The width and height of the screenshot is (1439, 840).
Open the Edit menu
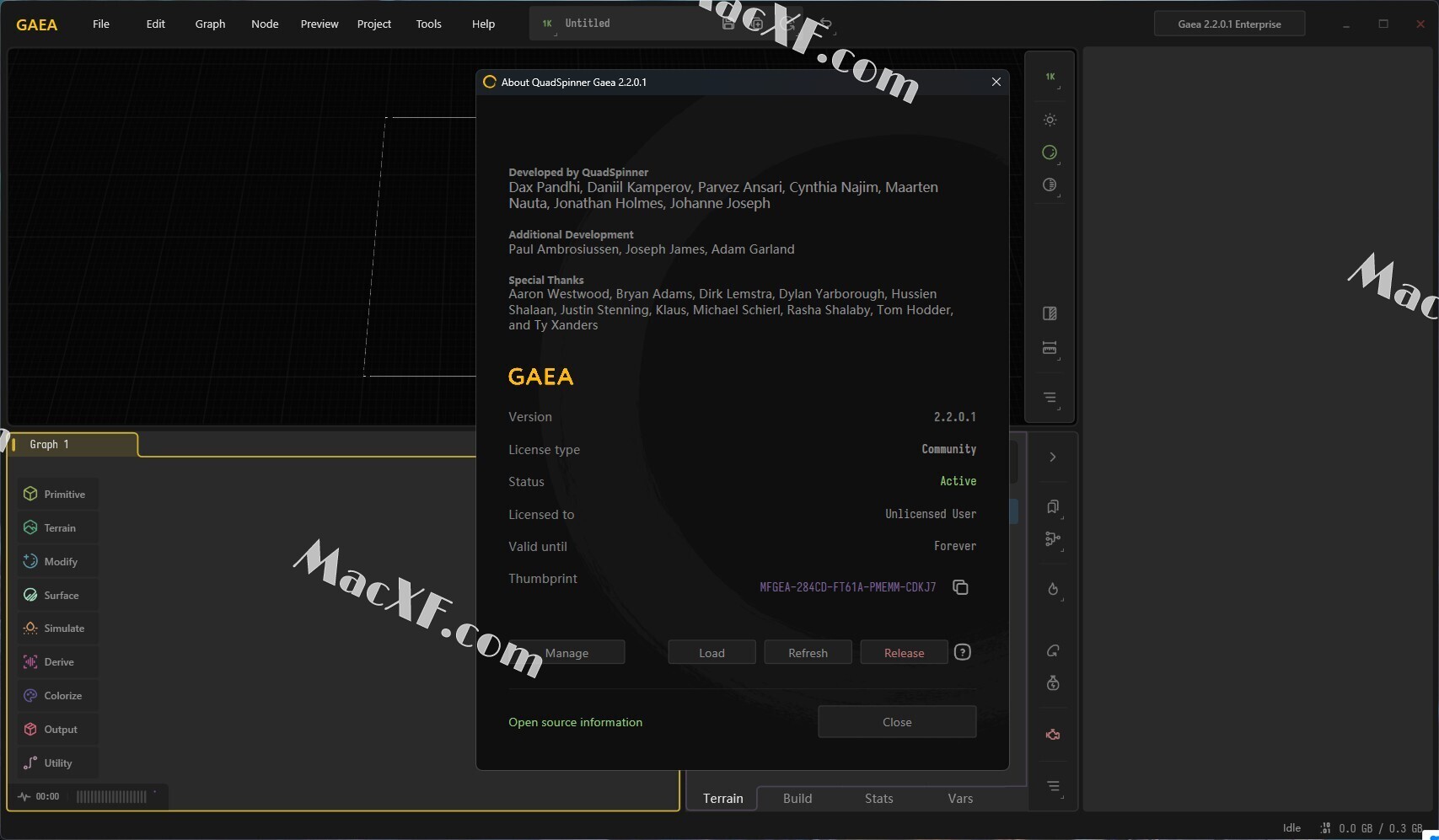[156, 24]
